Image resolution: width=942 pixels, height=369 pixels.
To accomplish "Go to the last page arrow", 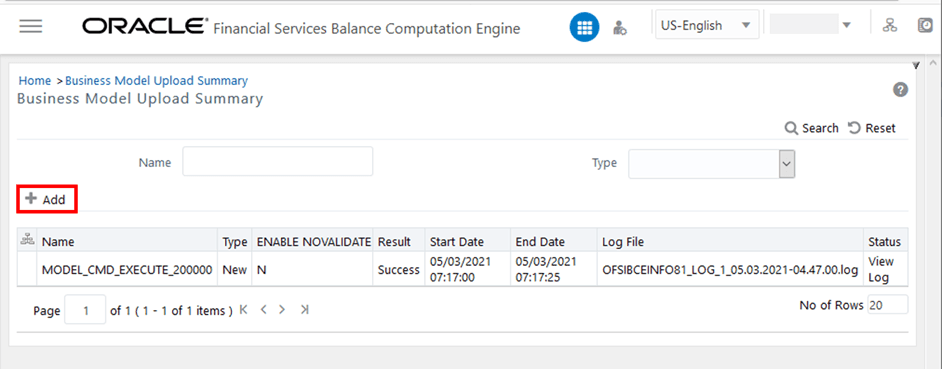I will [305, 310].
